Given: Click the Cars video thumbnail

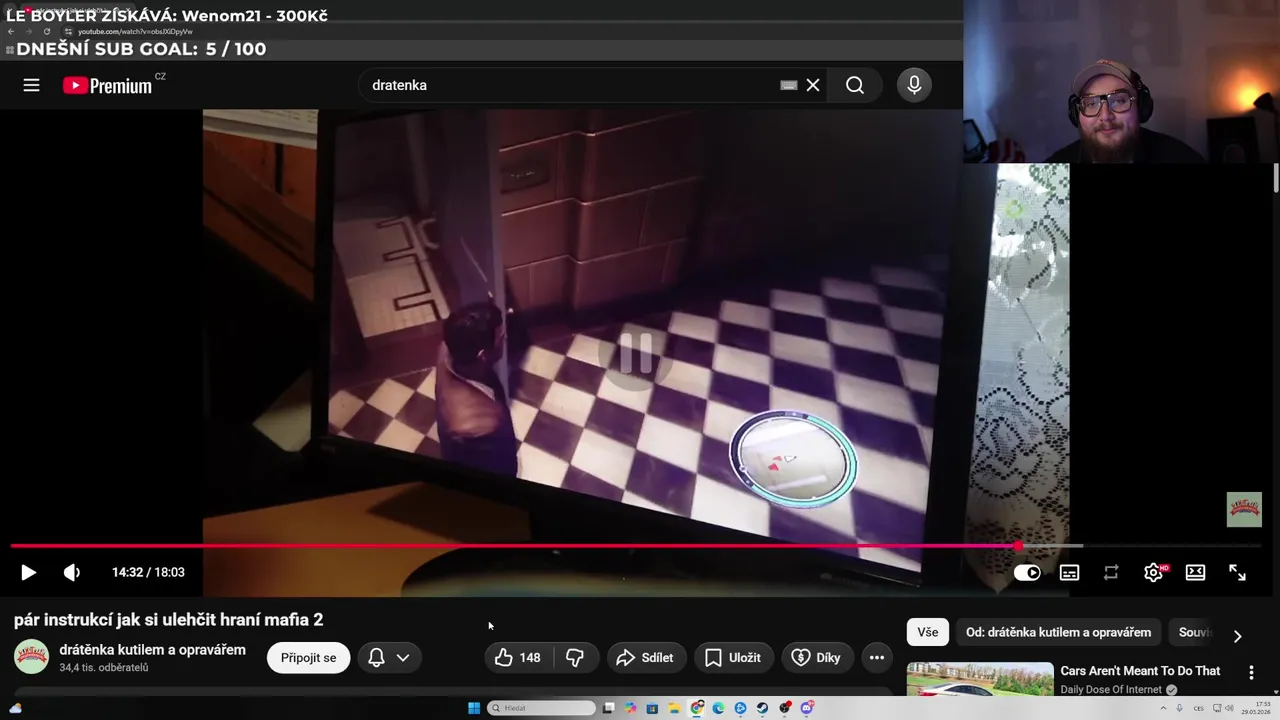Looking at the screenshot, I should click(x=980, y=679).
